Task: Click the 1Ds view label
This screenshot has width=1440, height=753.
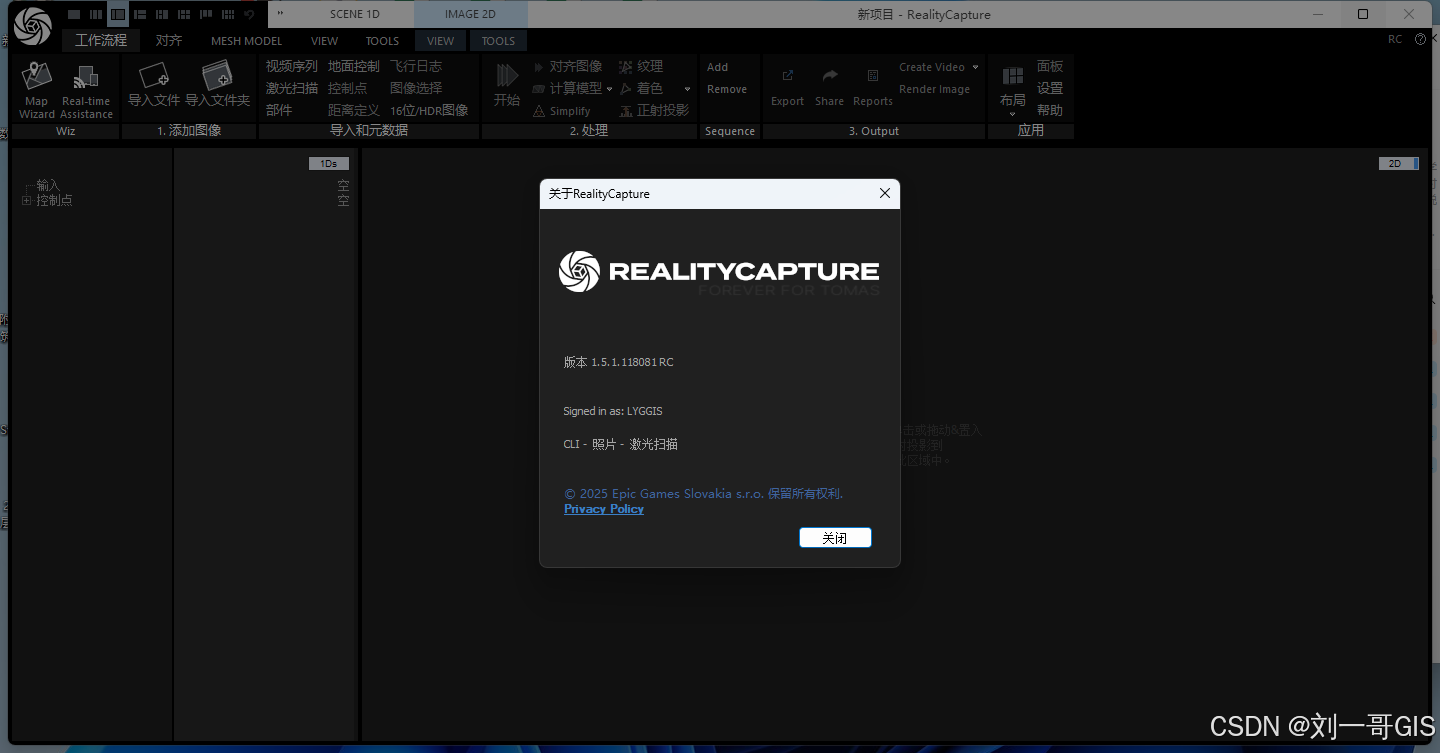Action: [328, 163]
